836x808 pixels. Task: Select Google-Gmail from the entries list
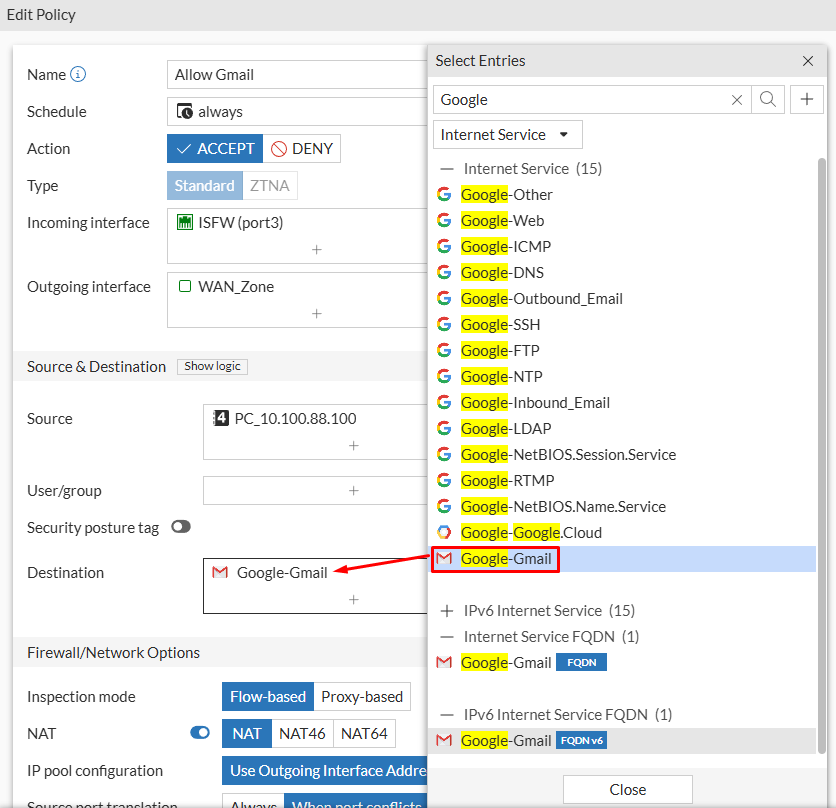(495, 558)
